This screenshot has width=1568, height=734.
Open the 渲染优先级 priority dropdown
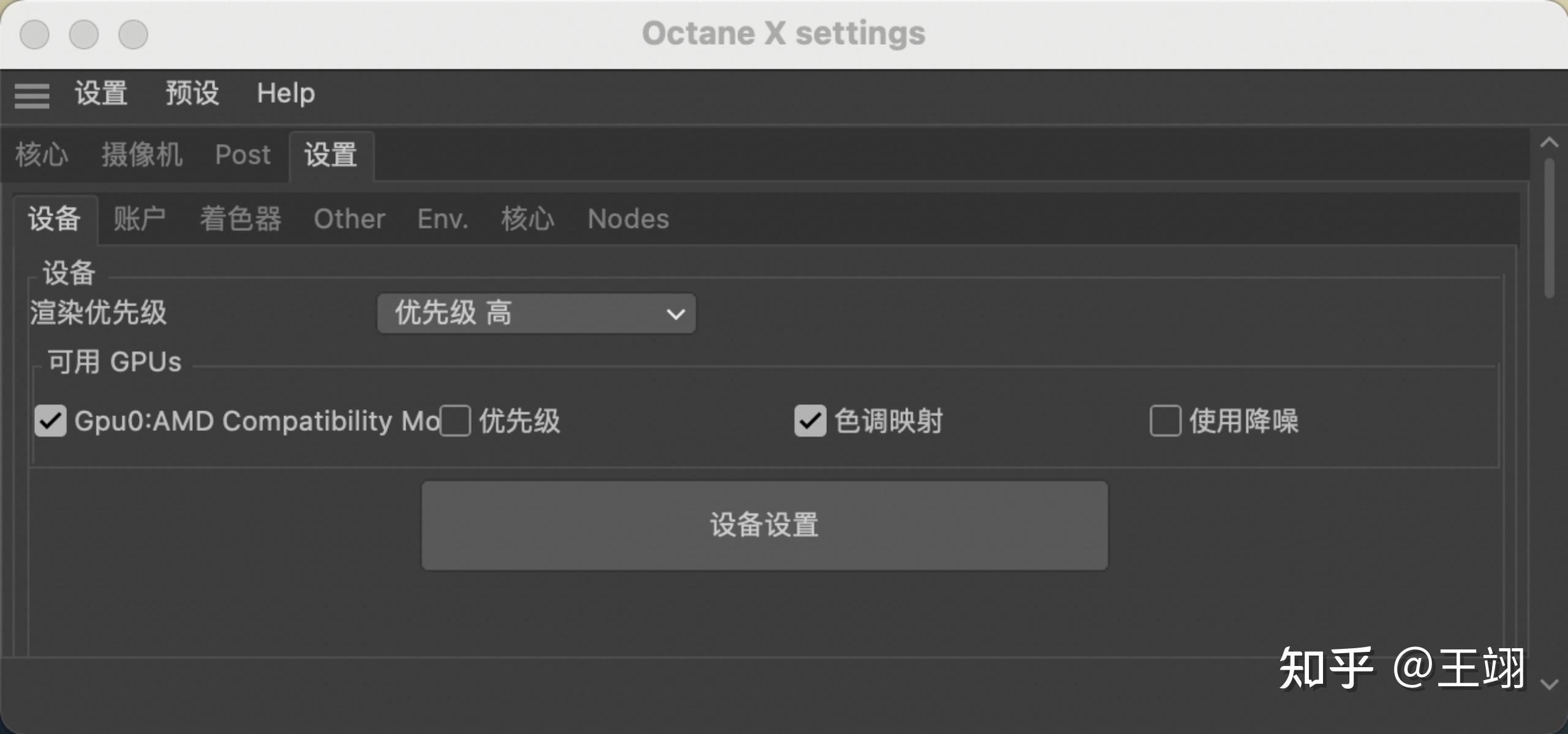tap(536, 314)
